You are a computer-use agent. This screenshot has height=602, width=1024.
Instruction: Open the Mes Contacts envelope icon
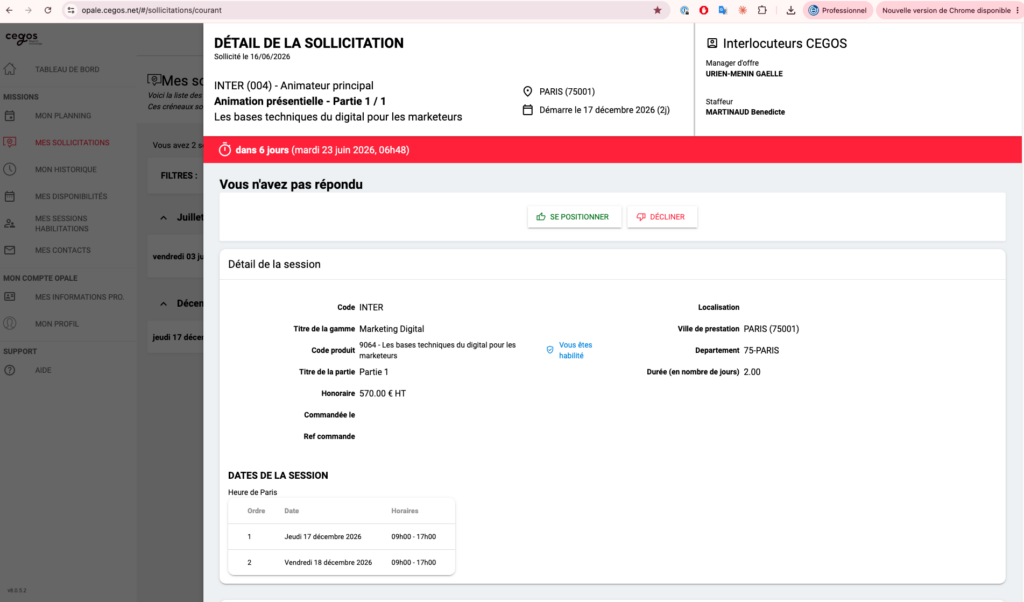pos(10,250)
